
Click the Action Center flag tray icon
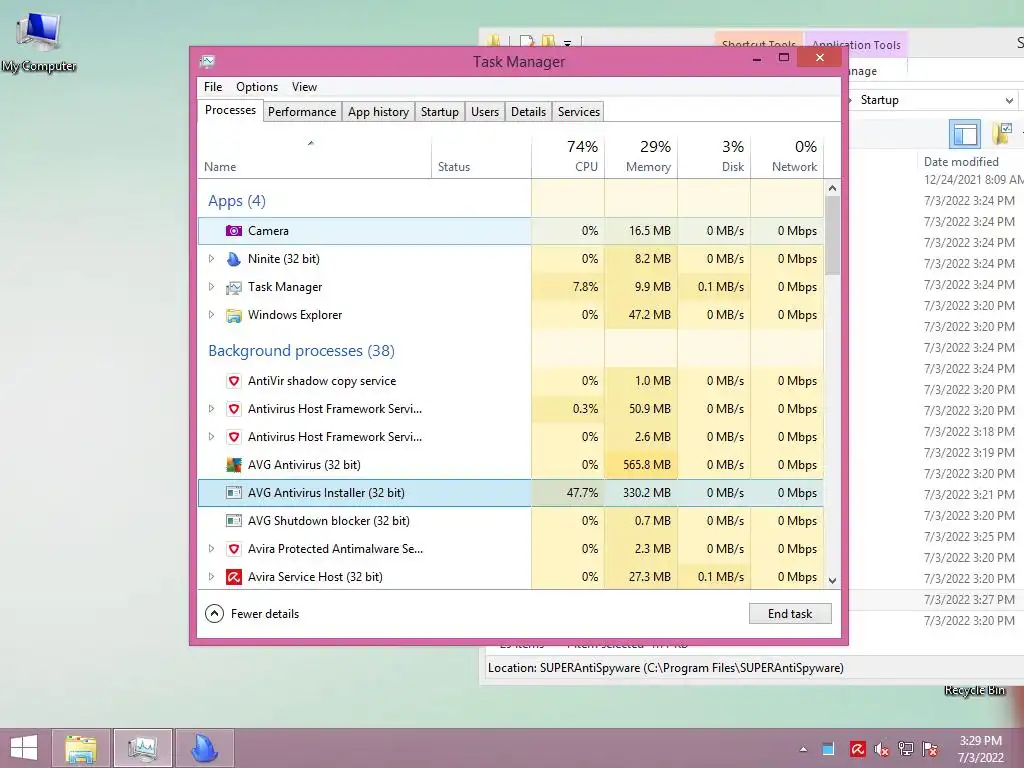[x=930, y=749]
